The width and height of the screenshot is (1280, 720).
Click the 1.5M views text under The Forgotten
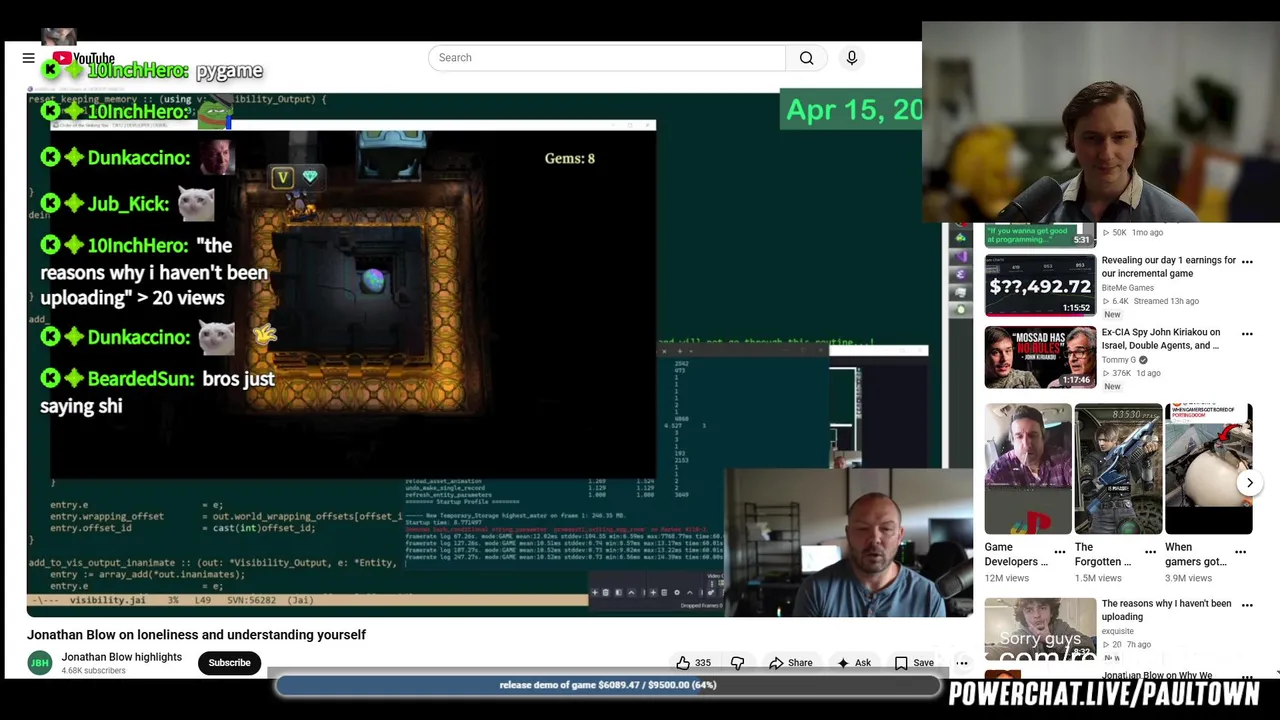(1098, 578)
